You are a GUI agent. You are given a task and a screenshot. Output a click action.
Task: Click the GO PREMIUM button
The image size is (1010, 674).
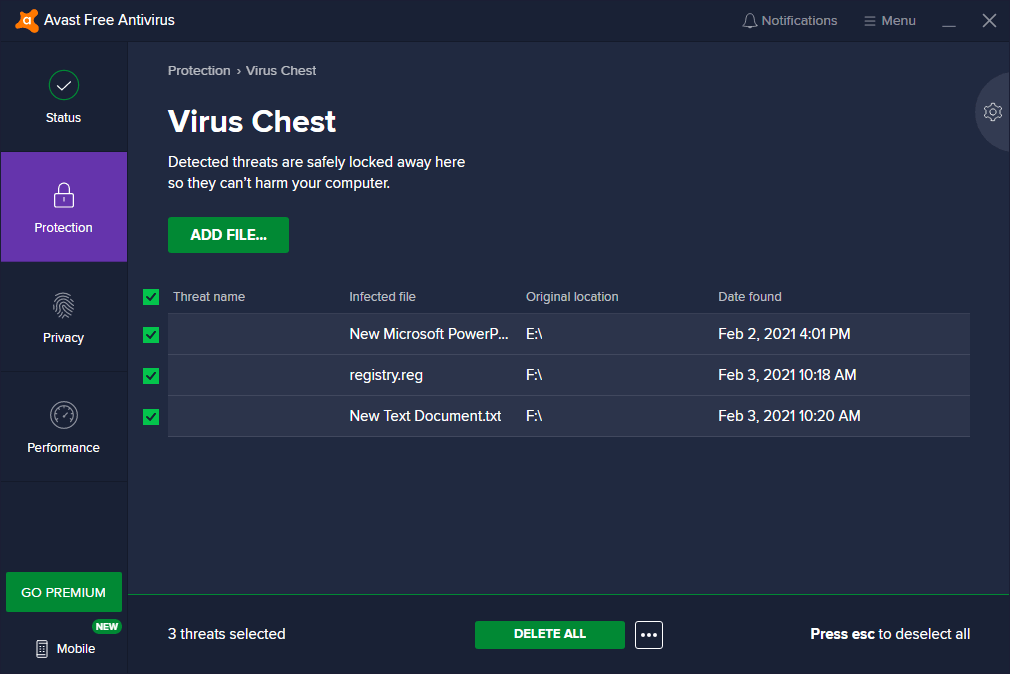pos(64,592)
